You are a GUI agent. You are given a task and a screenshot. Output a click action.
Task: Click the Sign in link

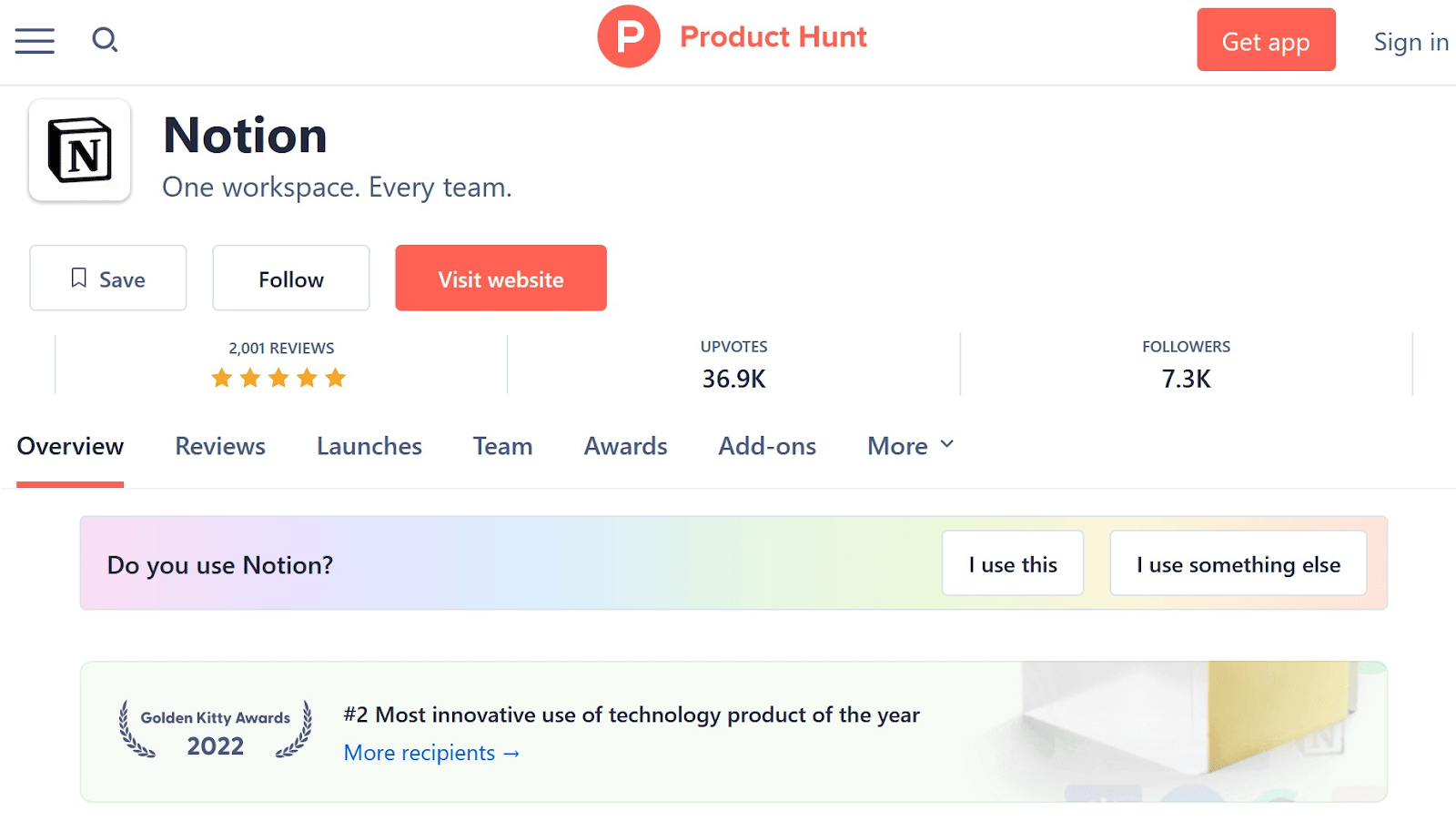tap(1410, 41)
